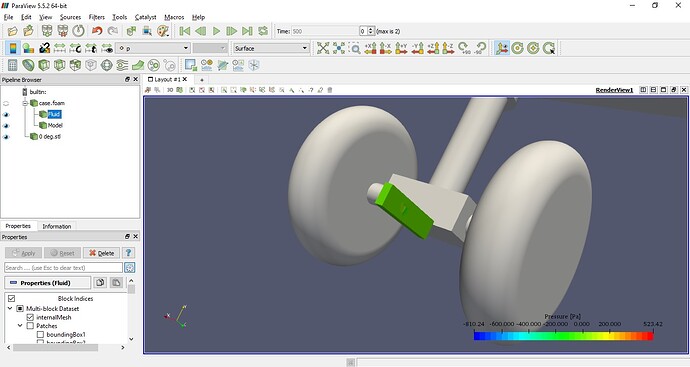
Task: Switch to the Information tab
Action: coord(56,226)
